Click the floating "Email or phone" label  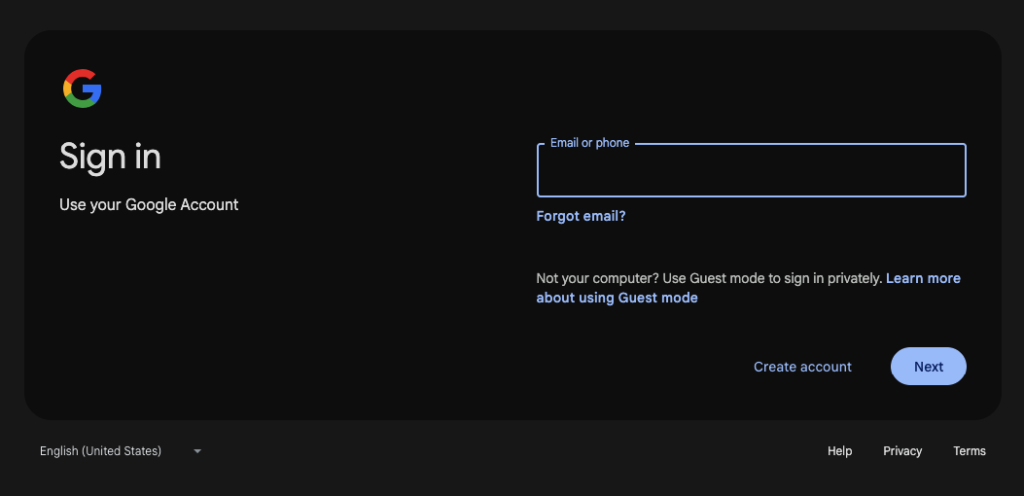coord(589,143)
